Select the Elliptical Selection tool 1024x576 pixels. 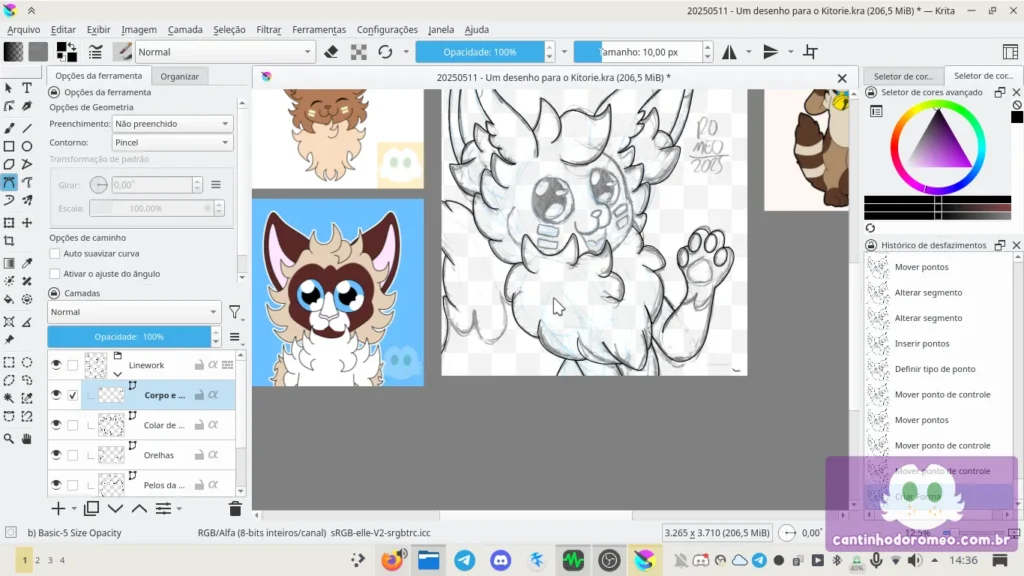27,362
